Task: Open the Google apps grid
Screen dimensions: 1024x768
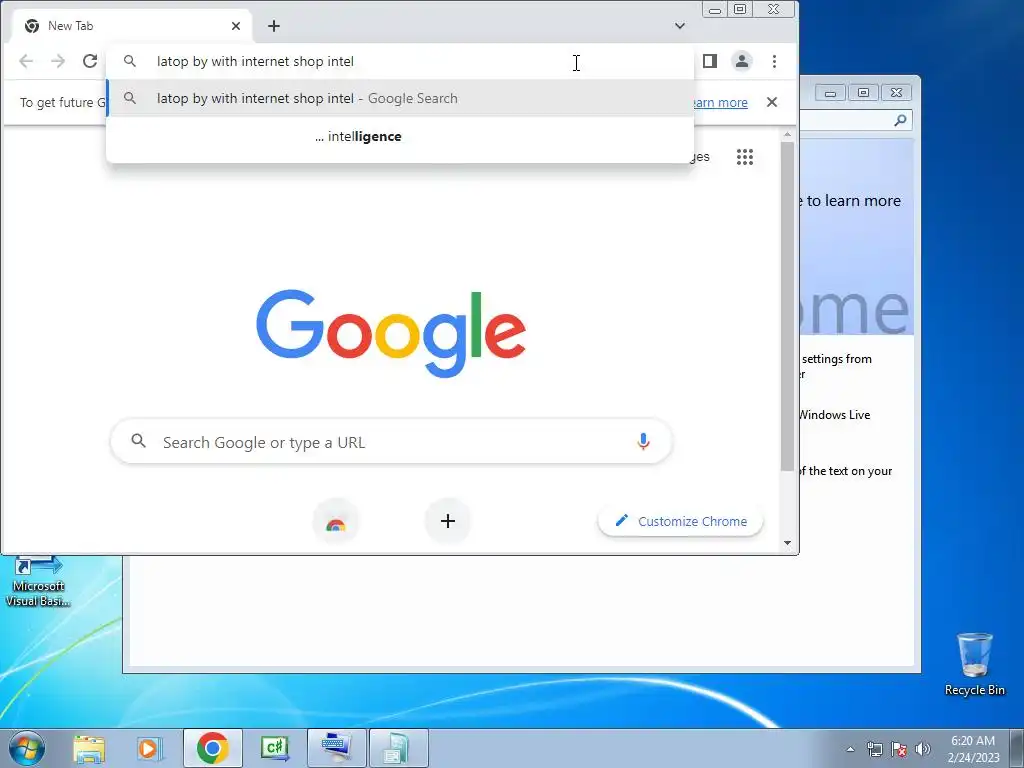Action: click(745, 157)
